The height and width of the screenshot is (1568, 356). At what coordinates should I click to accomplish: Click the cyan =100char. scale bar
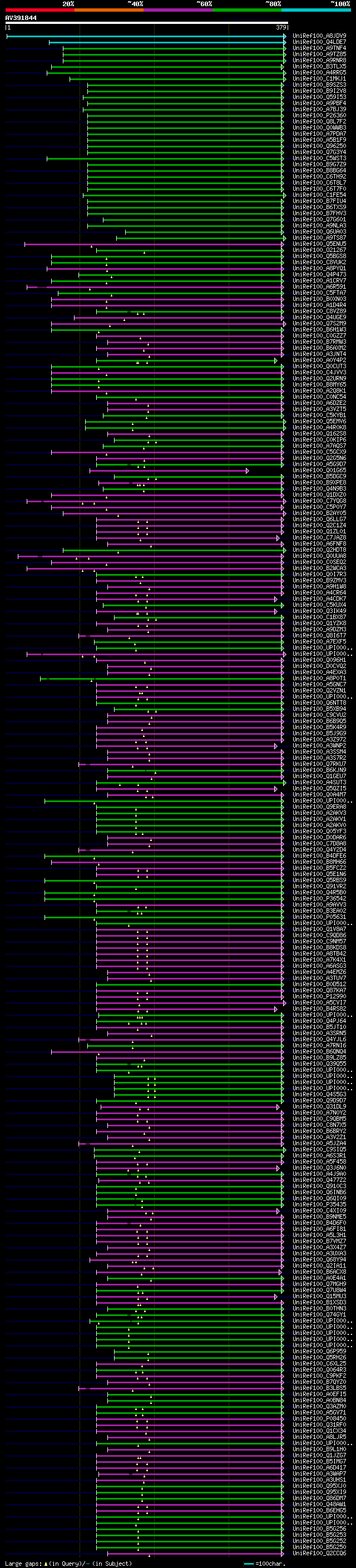pos(249,1563)
